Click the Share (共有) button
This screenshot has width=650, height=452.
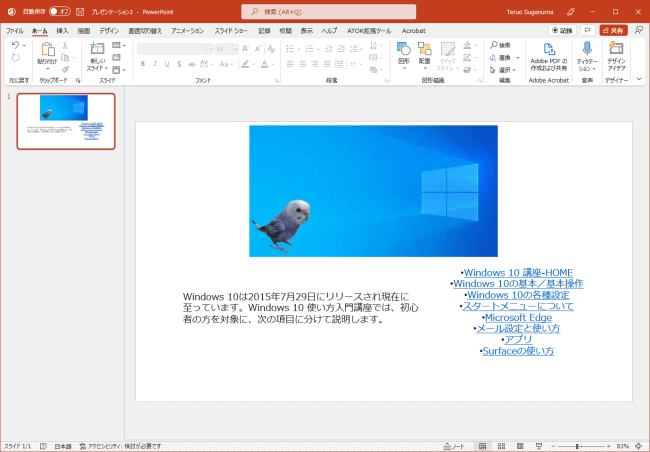click(614, 30)
